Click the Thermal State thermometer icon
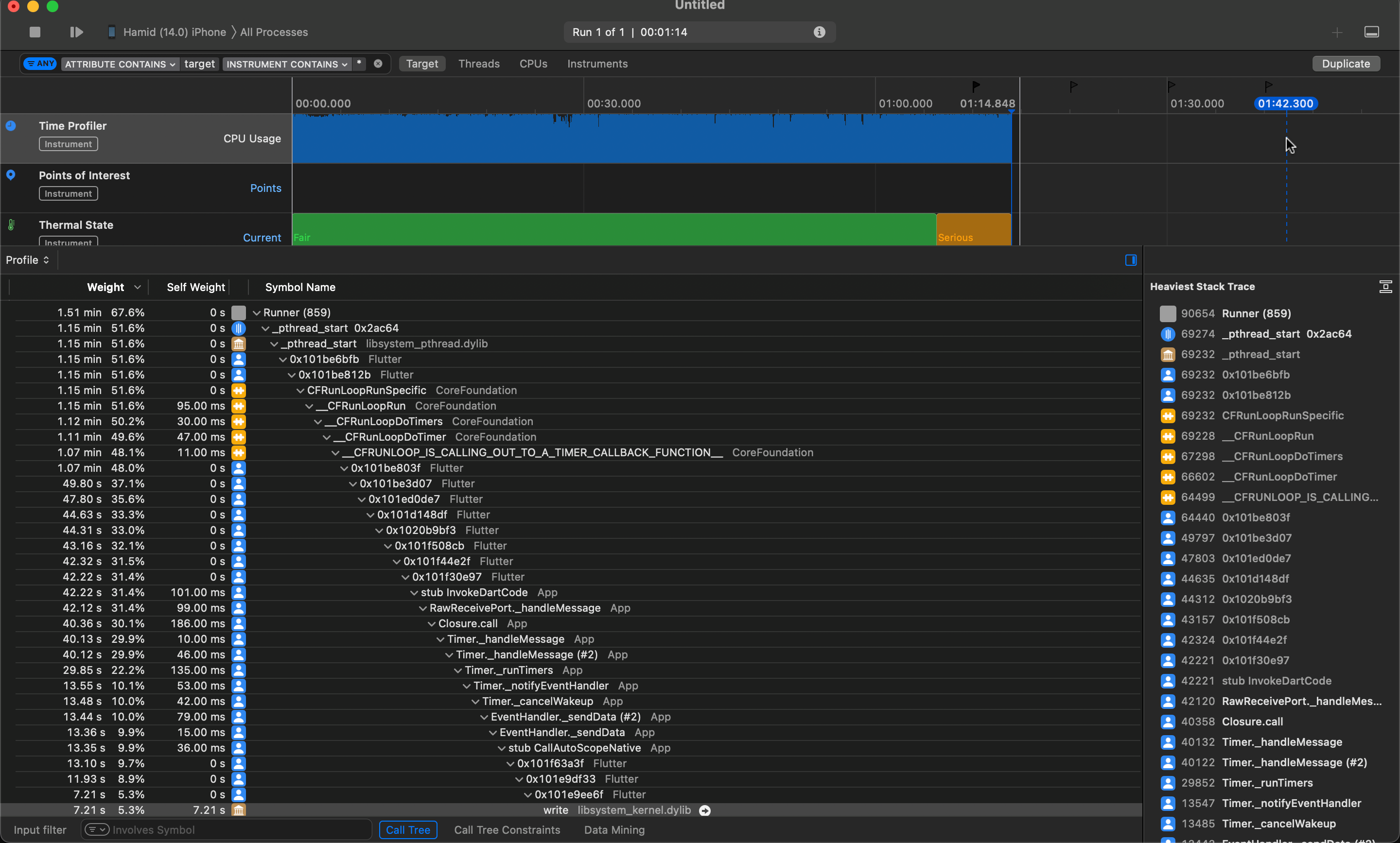The width and height of the screenshot is (1400, 843). [11, 225]
